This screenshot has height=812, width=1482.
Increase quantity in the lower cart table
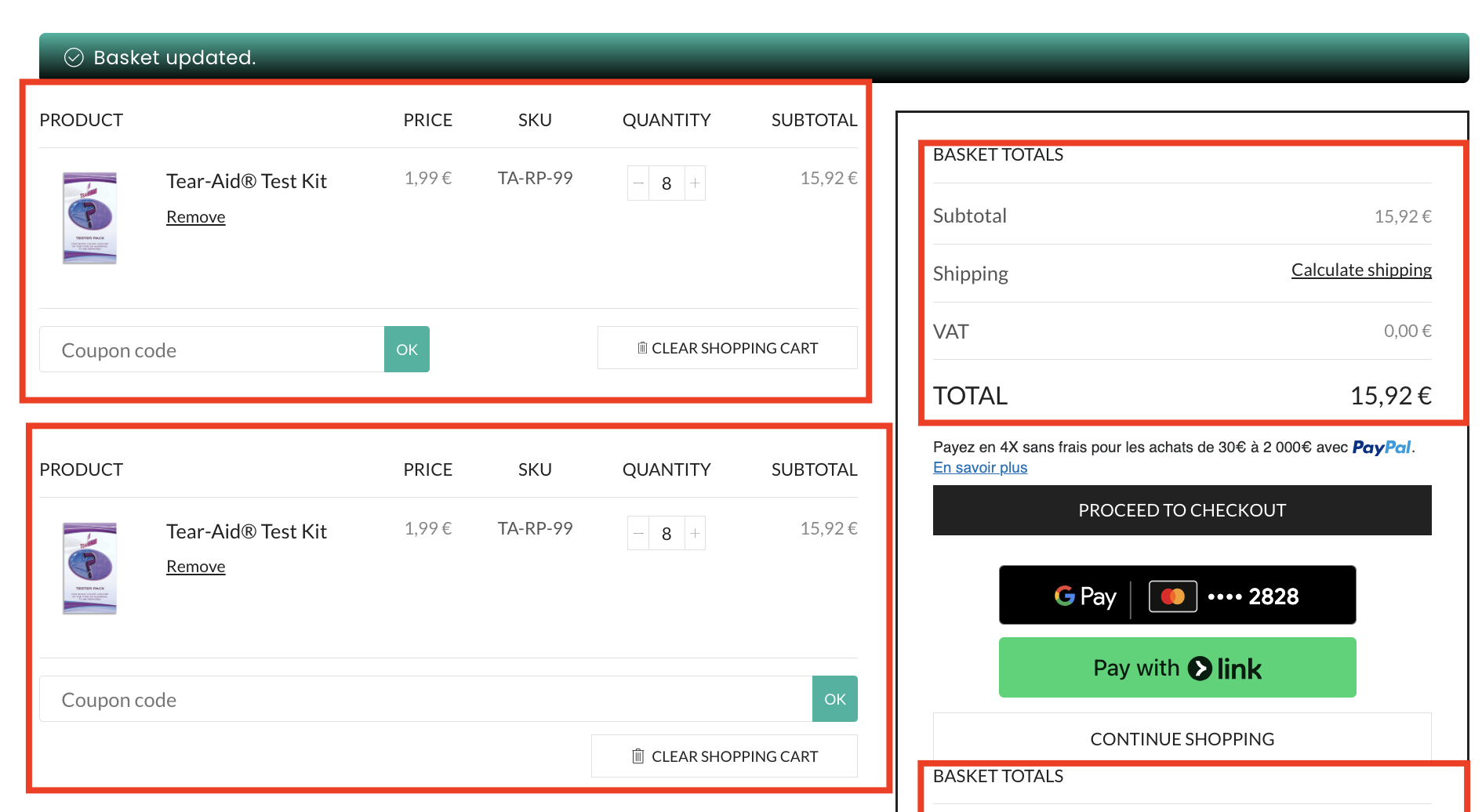(x=695, y=533)
